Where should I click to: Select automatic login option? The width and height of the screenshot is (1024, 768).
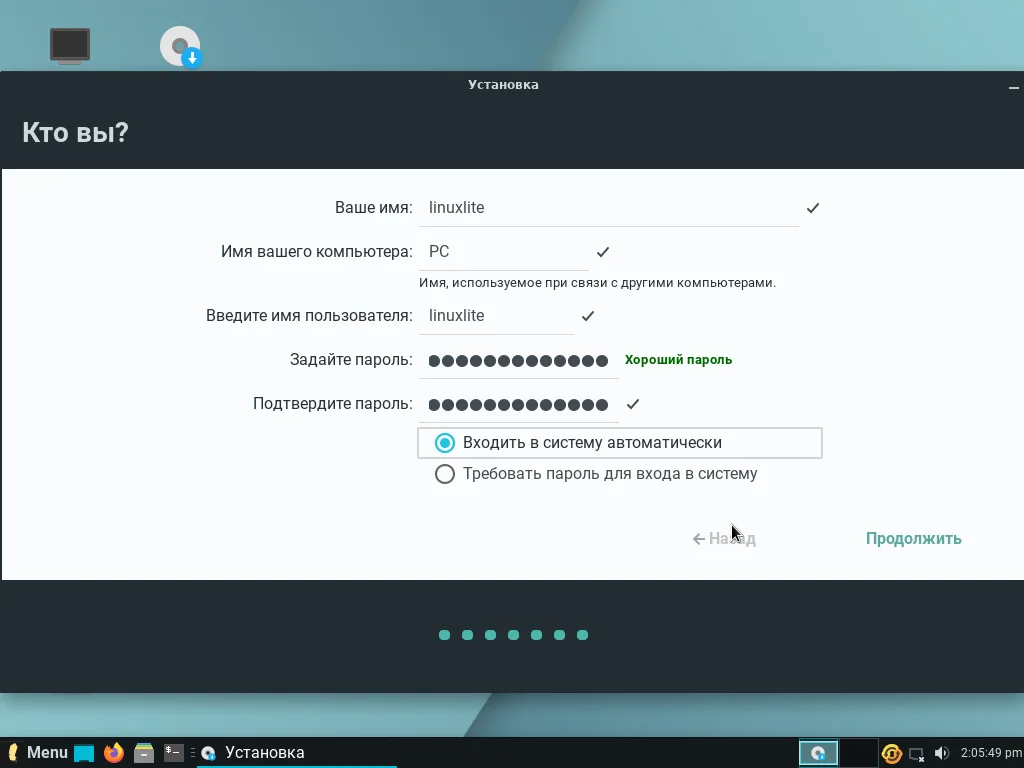(444, 442)
